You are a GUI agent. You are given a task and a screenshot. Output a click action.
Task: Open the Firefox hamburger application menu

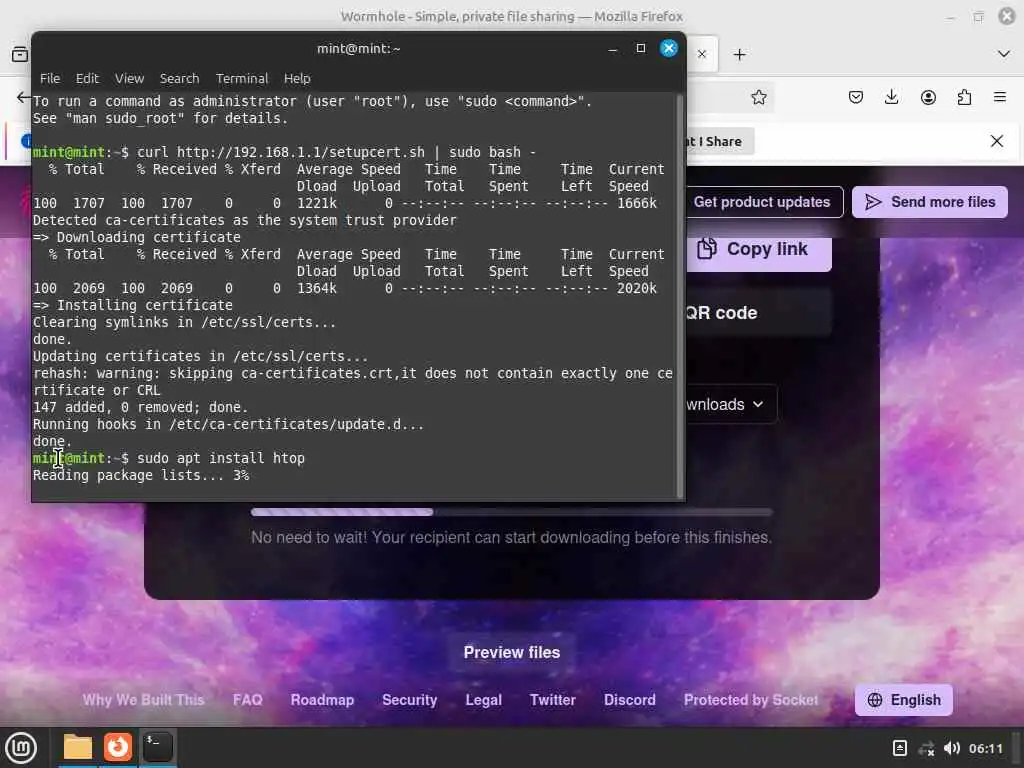[1000, 97]
